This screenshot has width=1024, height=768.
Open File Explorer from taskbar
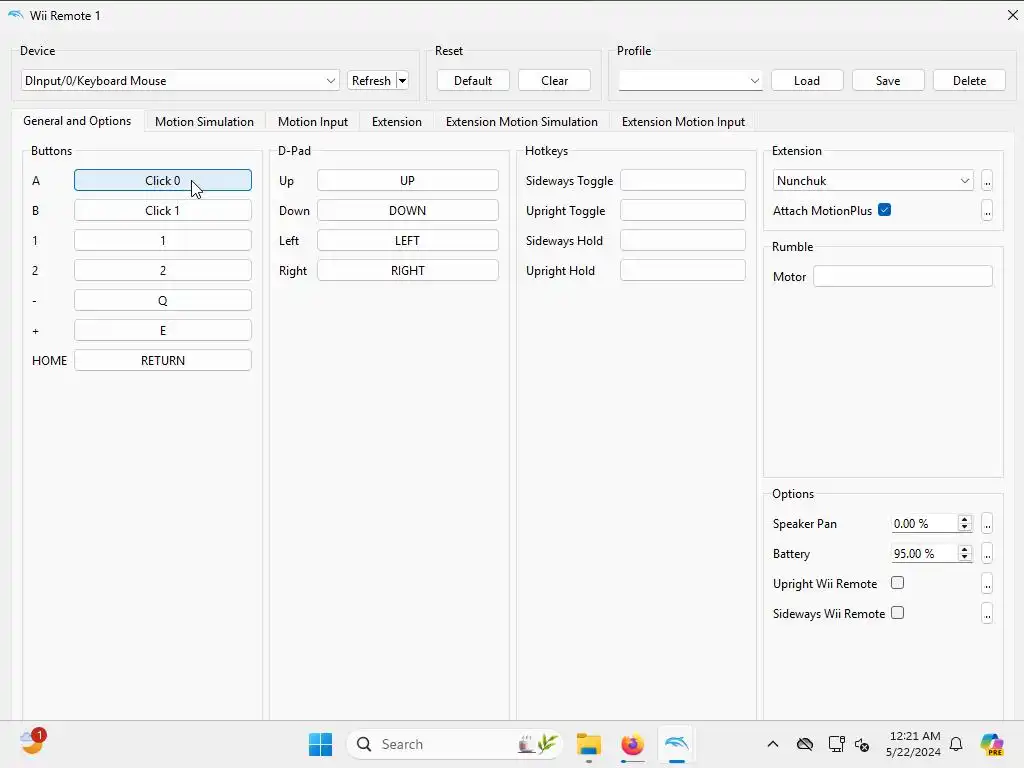[x=588, y=744]
